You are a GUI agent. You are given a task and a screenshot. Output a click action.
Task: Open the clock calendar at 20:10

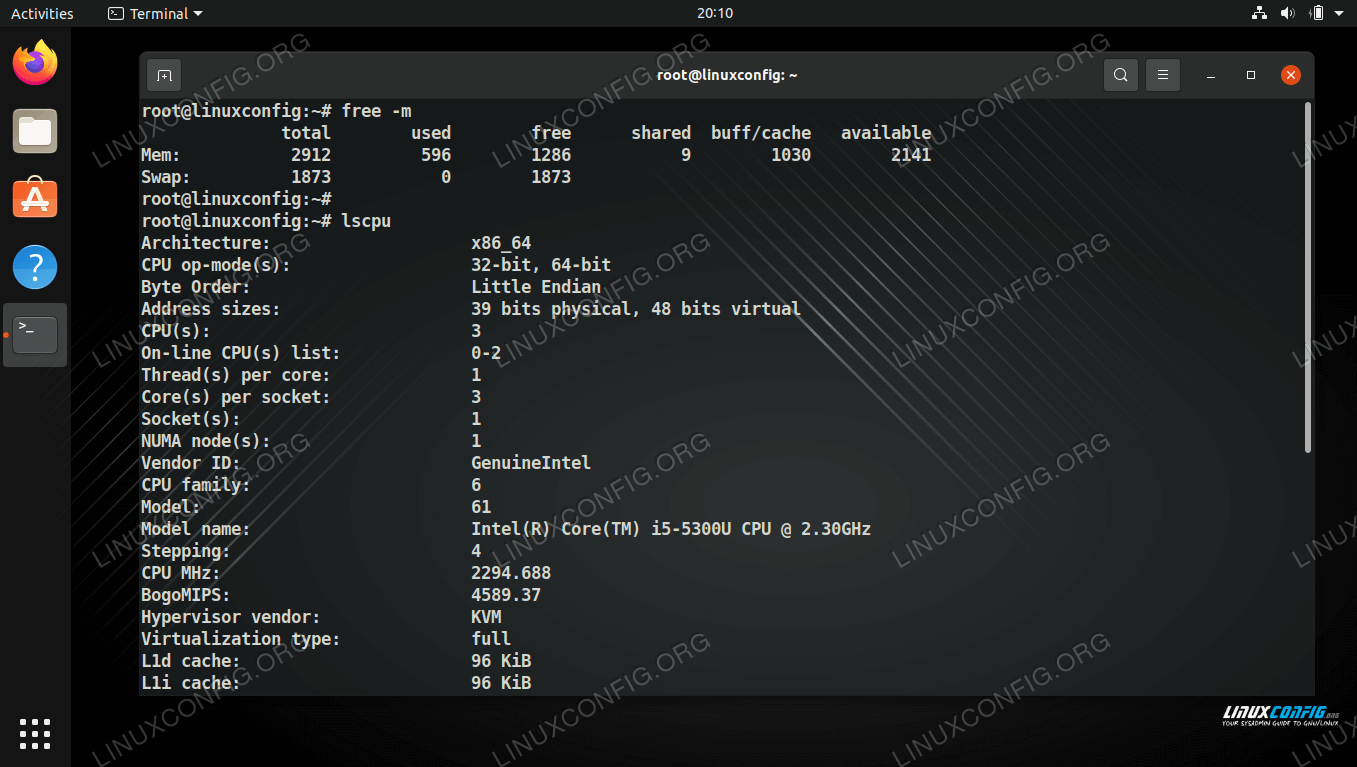point(715,13)
